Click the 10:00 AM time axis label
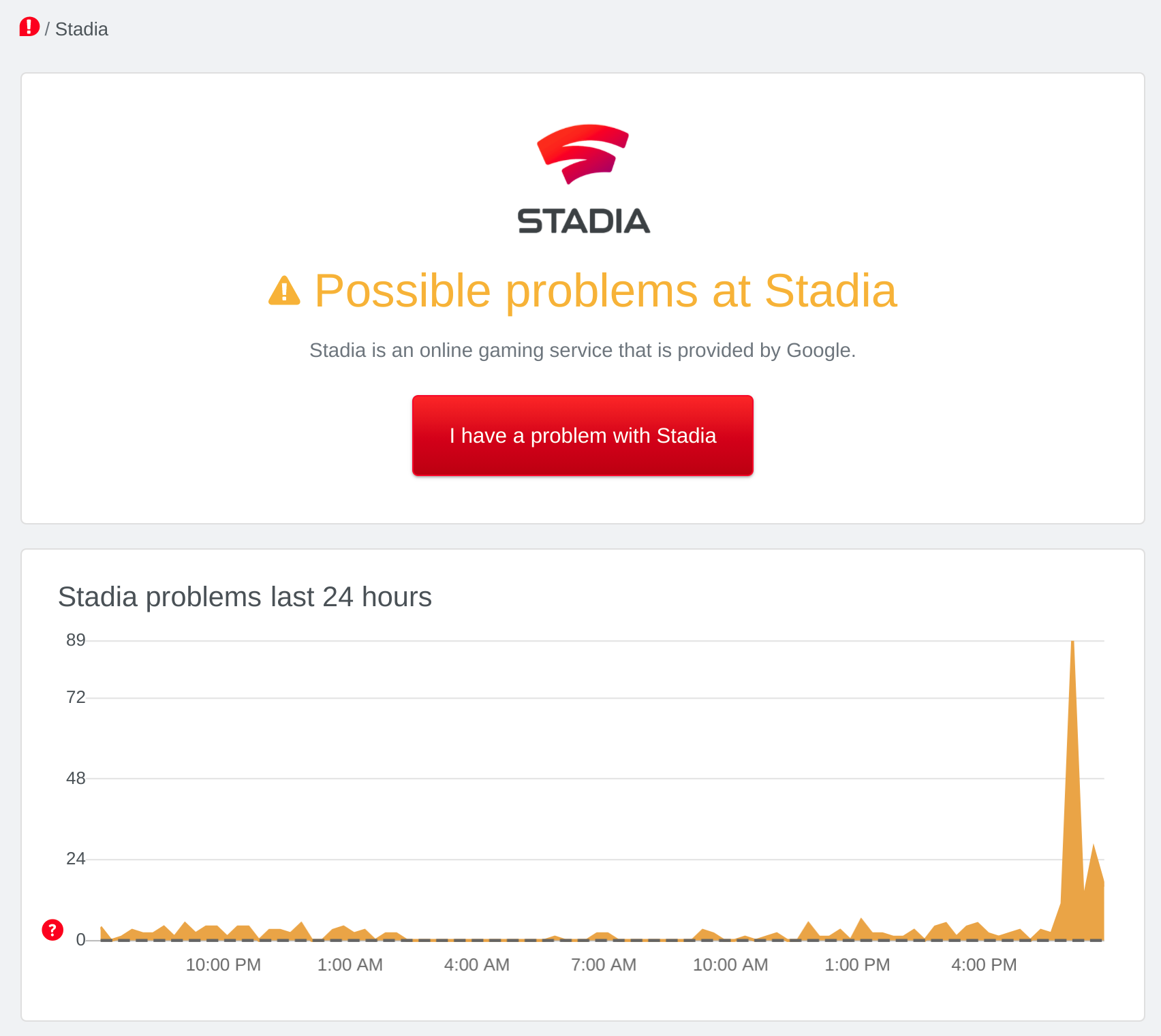 tap(730, 964)
